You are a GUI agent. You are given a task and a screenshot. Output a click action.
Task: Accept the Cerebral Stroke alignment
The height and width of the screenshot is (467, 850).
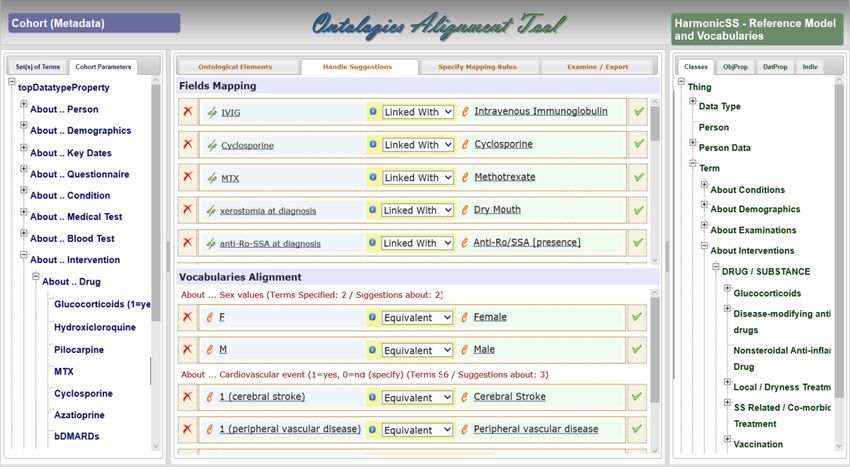coord(637,397)
